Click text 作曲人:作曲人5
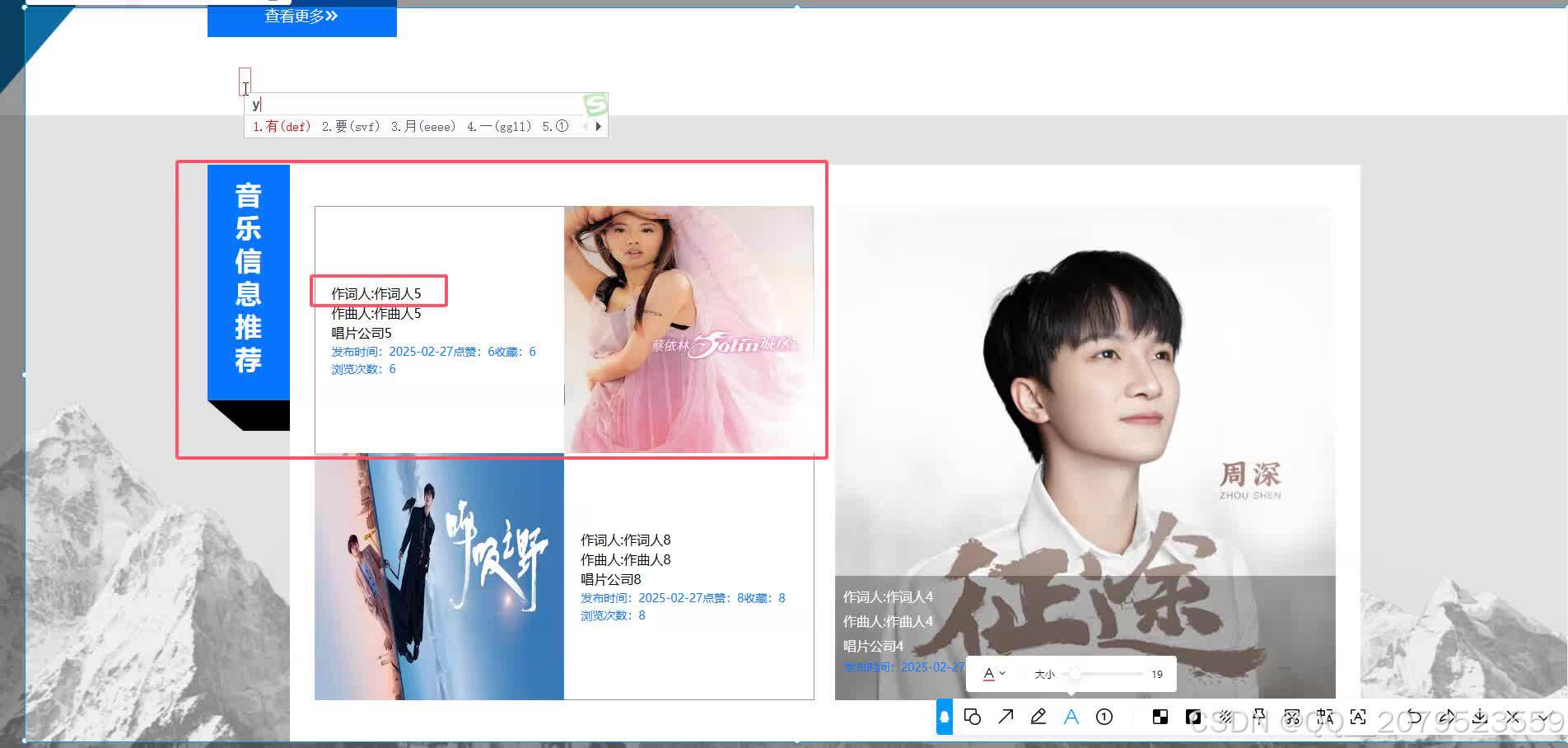 [376, 313]
